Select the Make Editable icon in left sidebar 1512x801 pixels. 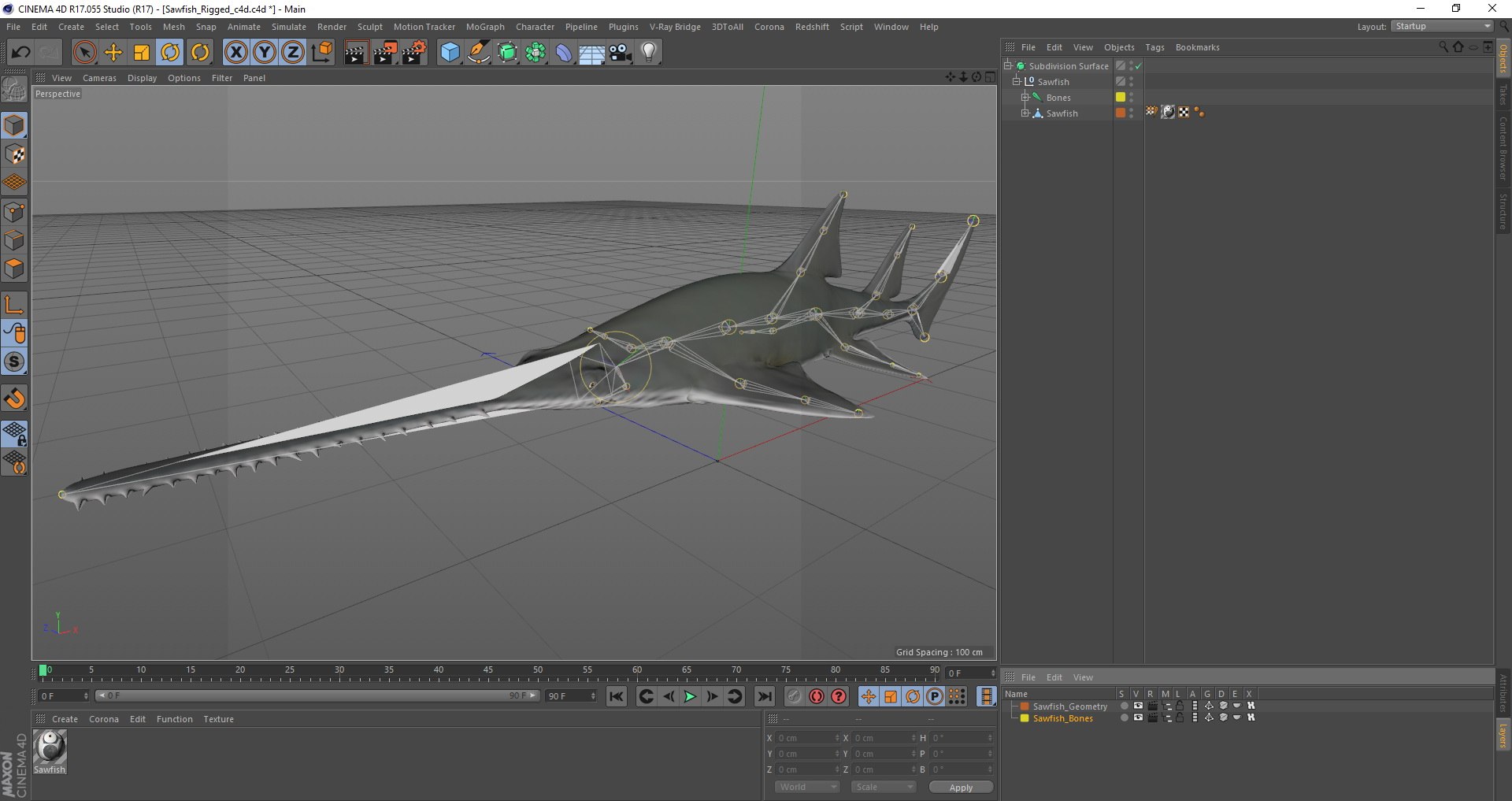tap(15, 90)
